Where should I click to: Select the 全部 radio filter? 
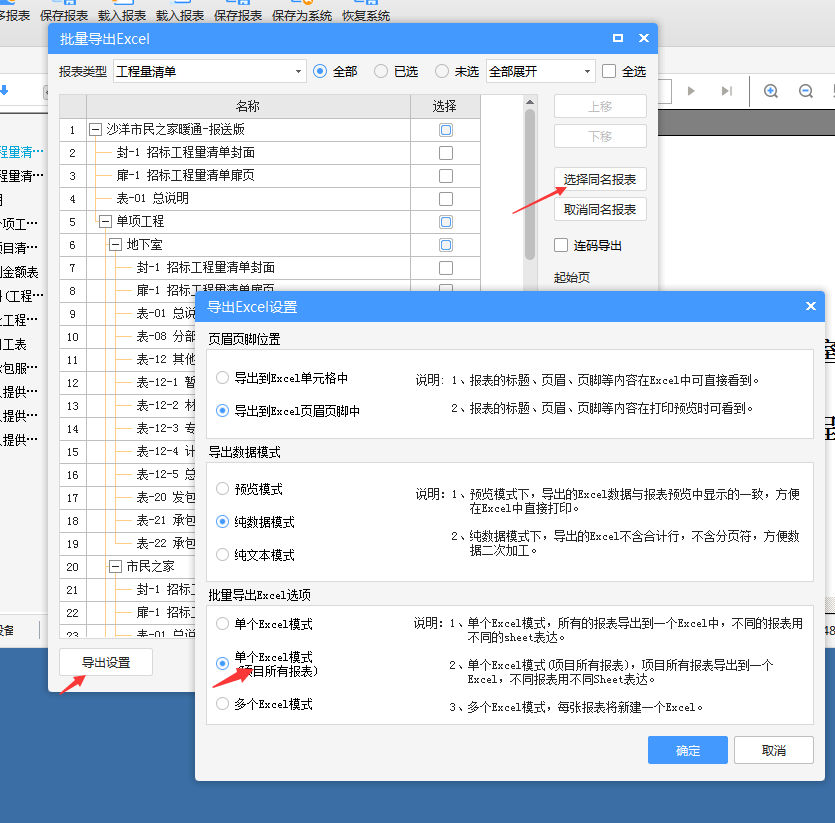click(320, 71)
